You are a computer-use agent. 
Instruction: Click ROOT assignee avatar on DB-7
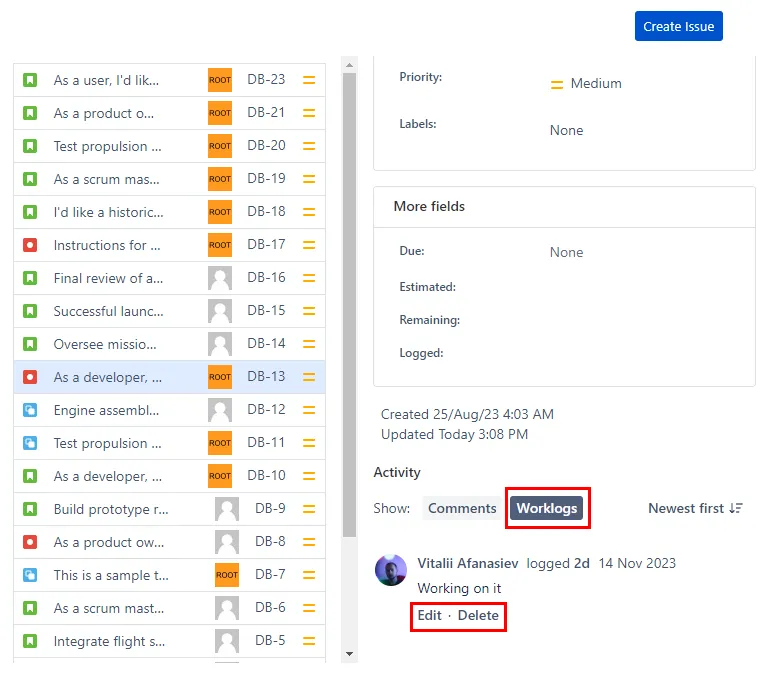(227, 575)
